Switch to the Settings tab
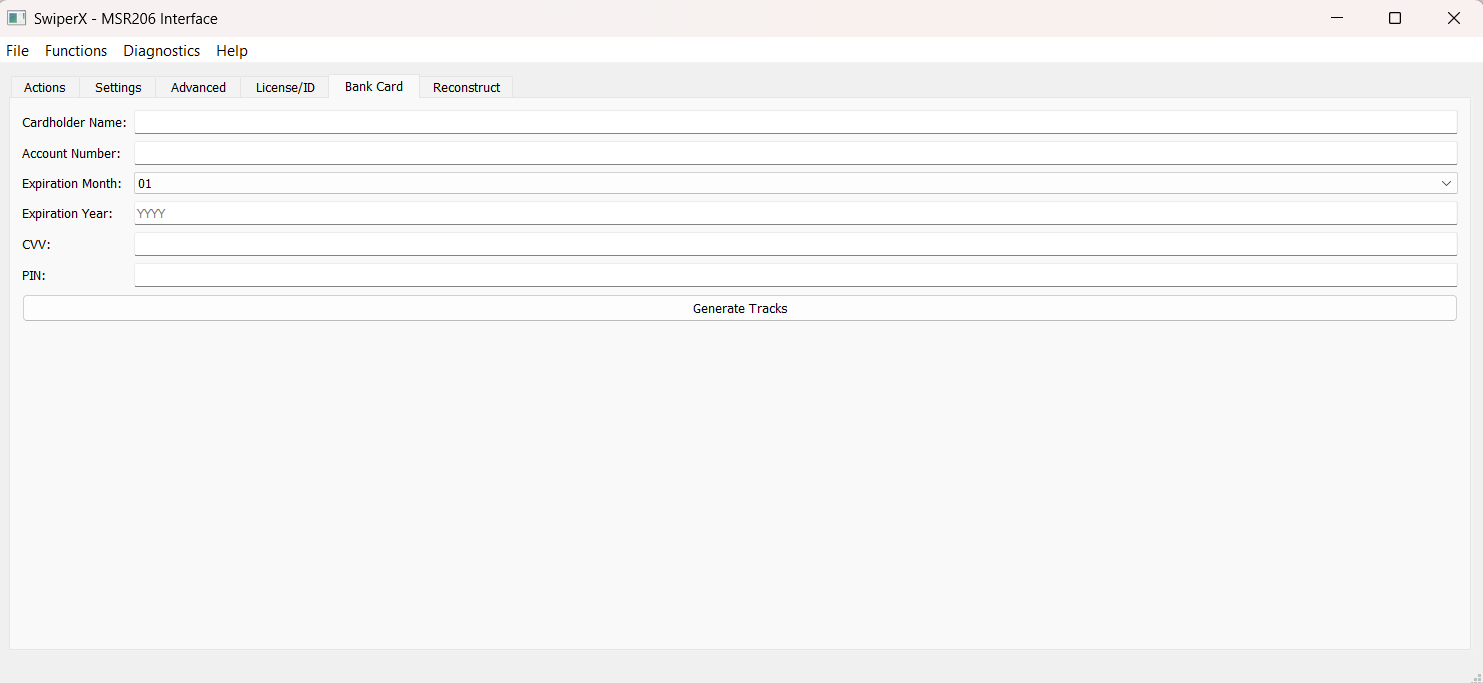Image resolution: width=1483 pixels, height=683 pixels. [x=118, y=88]
